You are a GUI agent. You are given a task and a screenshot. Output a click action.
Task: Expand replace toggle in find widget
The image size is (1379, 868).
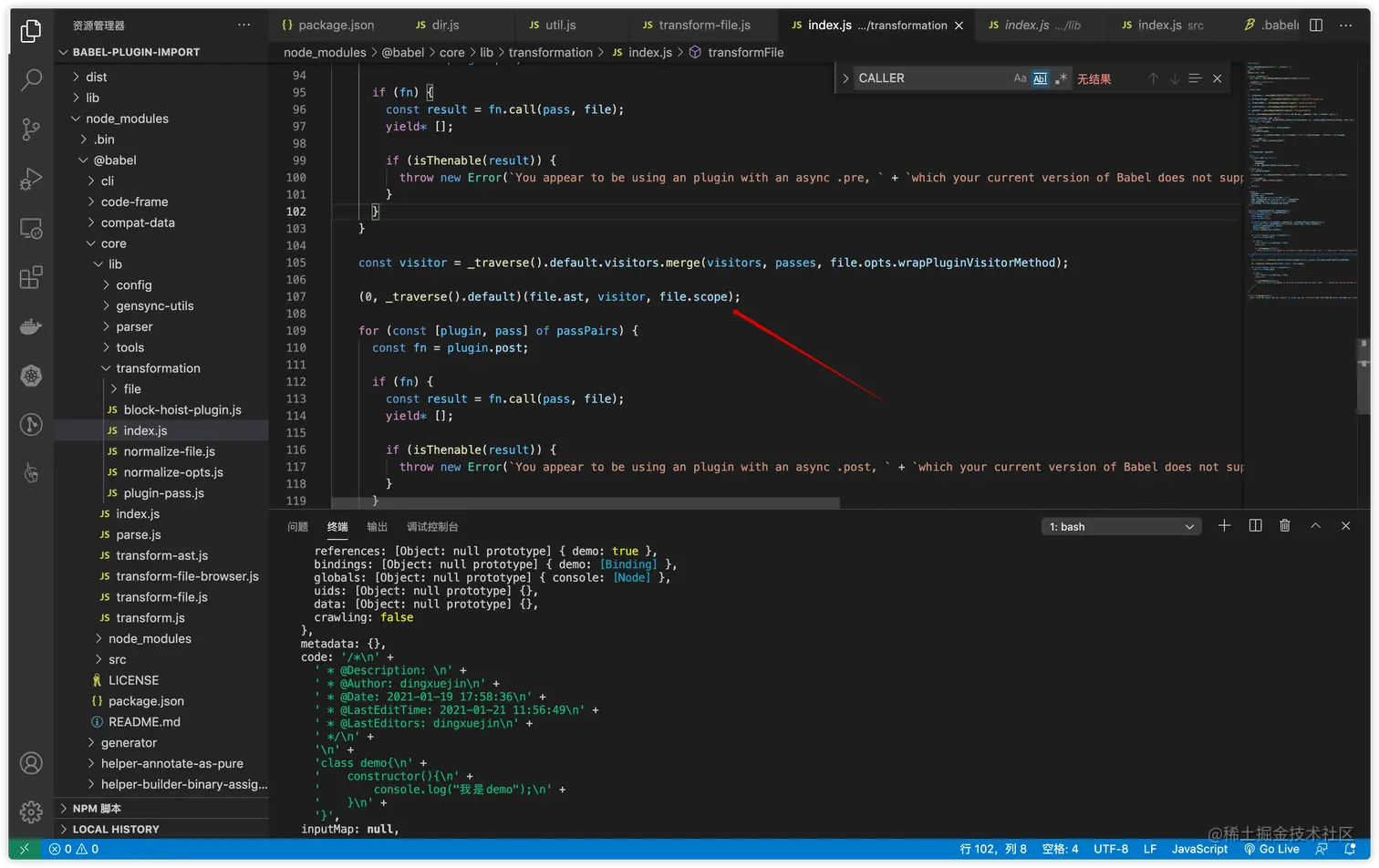[x=845, y=78]
